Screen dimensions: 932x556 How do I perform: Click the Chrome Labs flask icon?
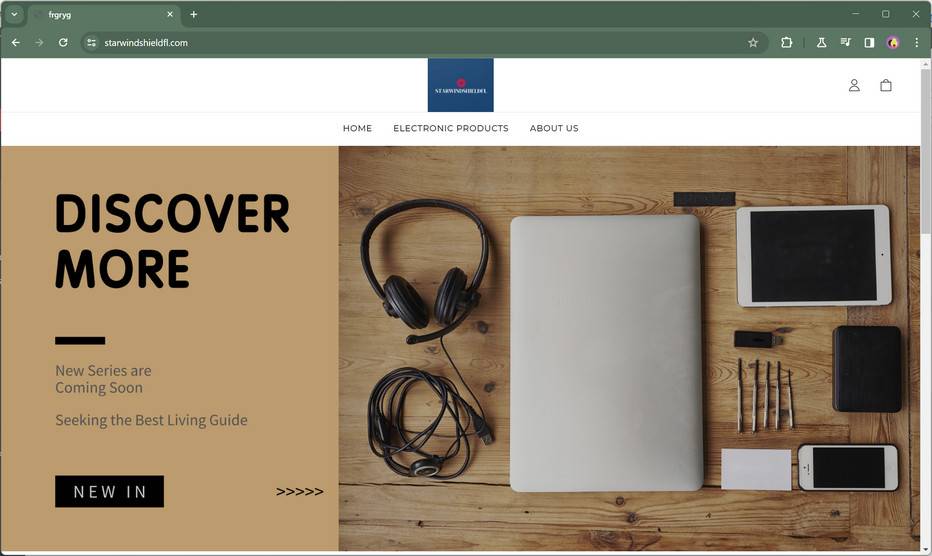(x=821, y=43)
